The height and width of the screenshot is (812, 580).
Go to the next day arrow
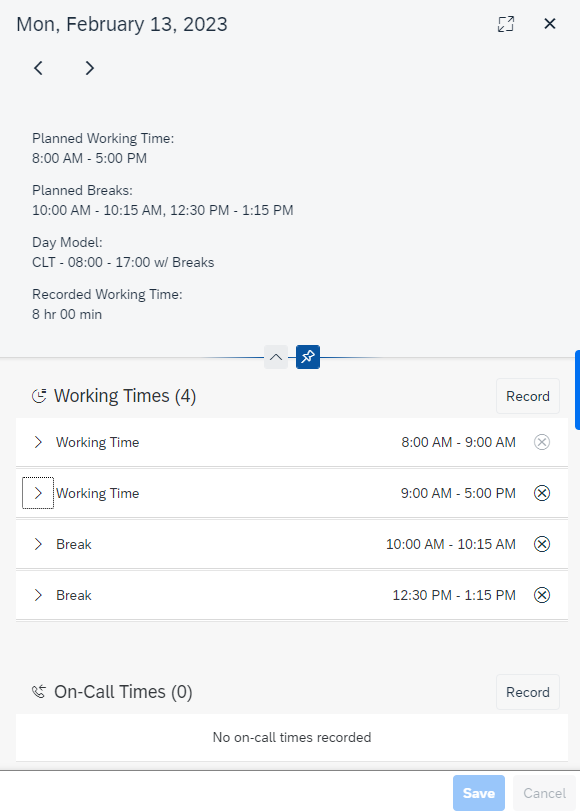point(90,68)
